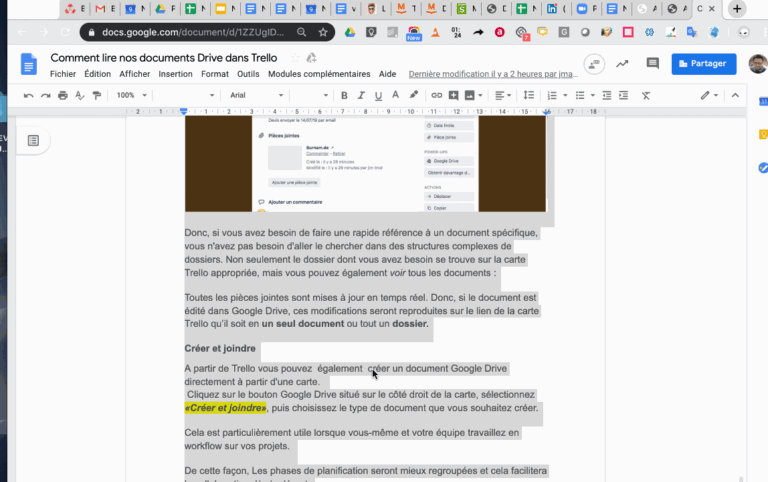Open numbered list dropdown arrow
The image size is (768, 482).
pos(565,96)
